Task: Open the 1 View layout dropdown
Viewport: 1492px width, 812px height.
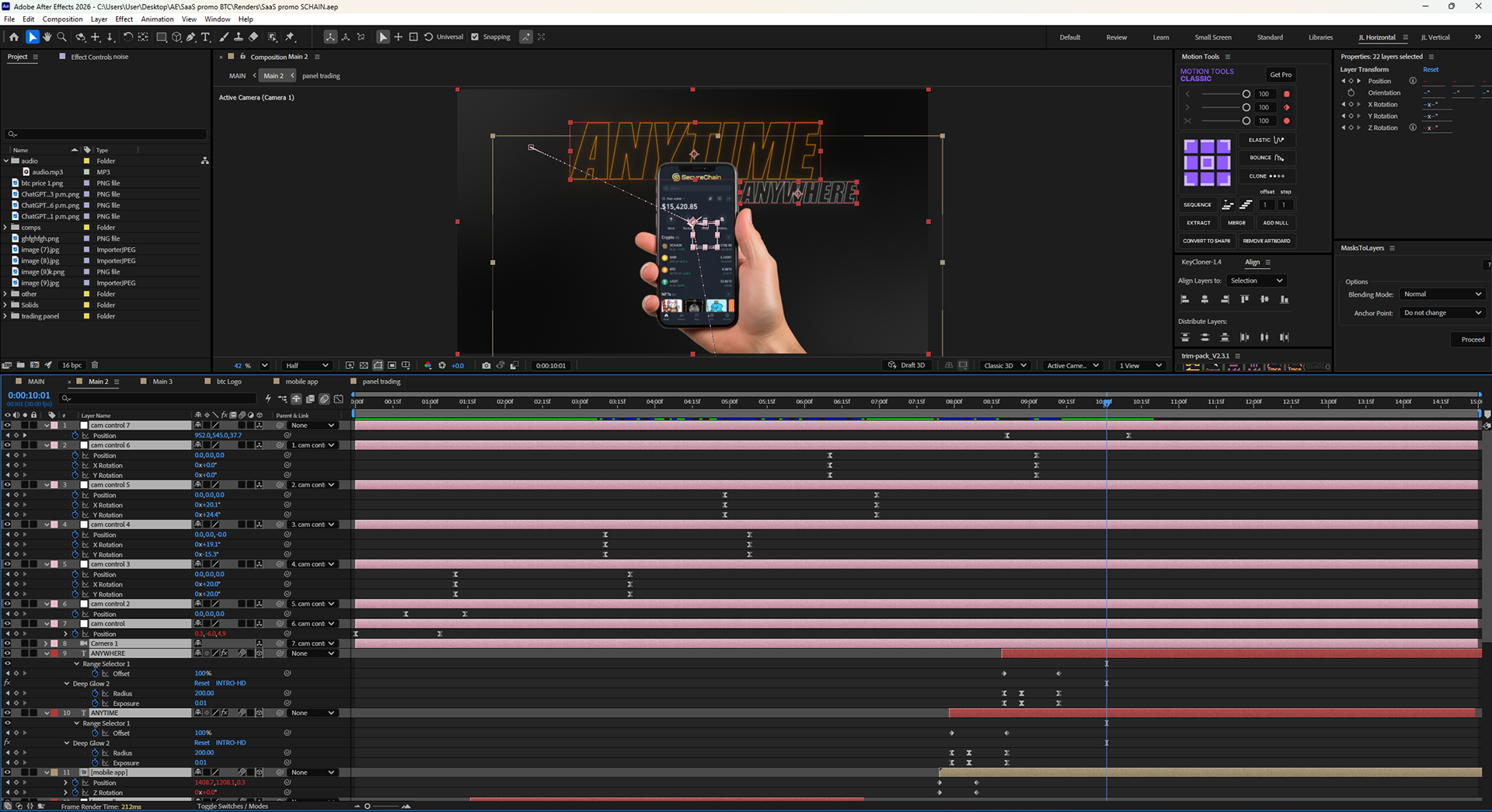Action: [1140, 365]
